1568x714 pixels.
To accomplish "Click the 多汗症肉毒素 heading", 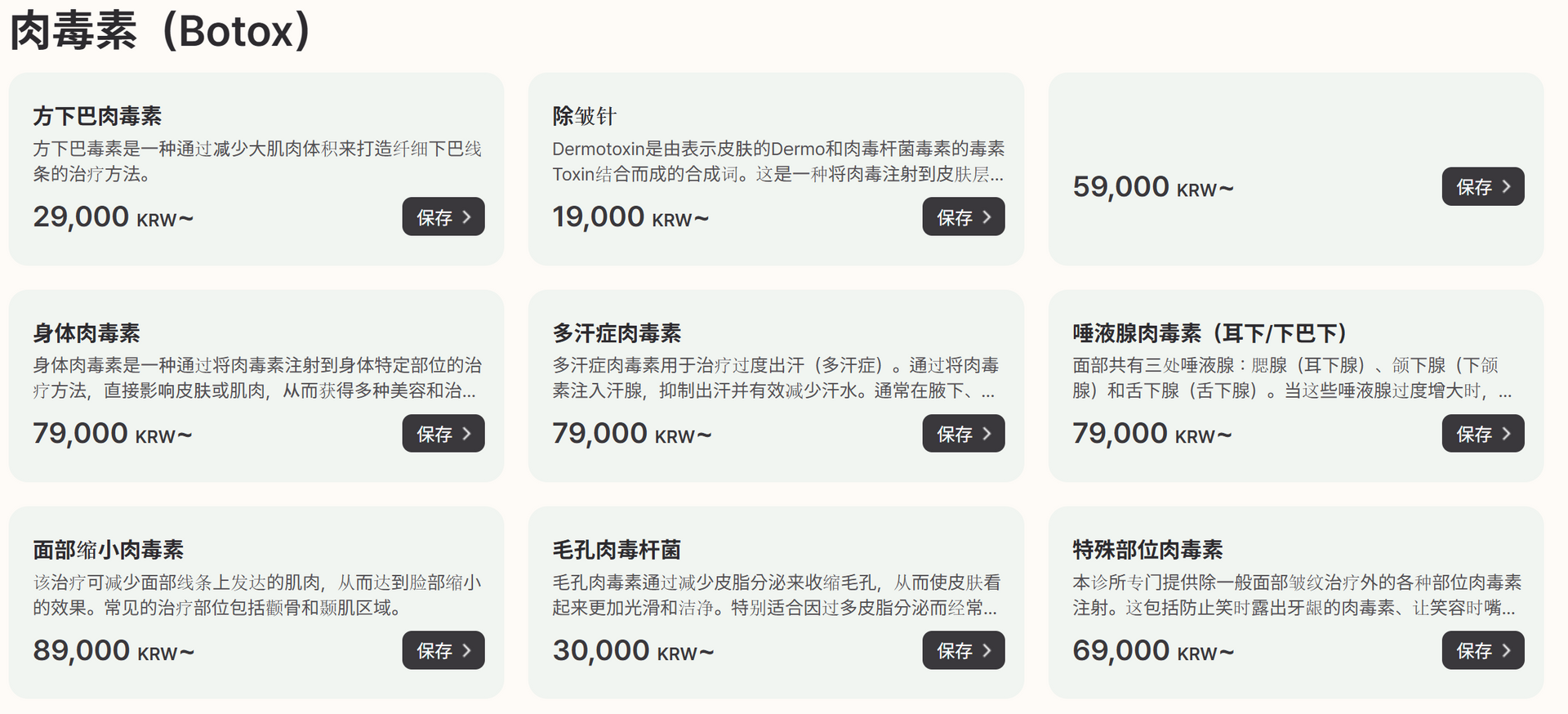I will click(617, 333).
